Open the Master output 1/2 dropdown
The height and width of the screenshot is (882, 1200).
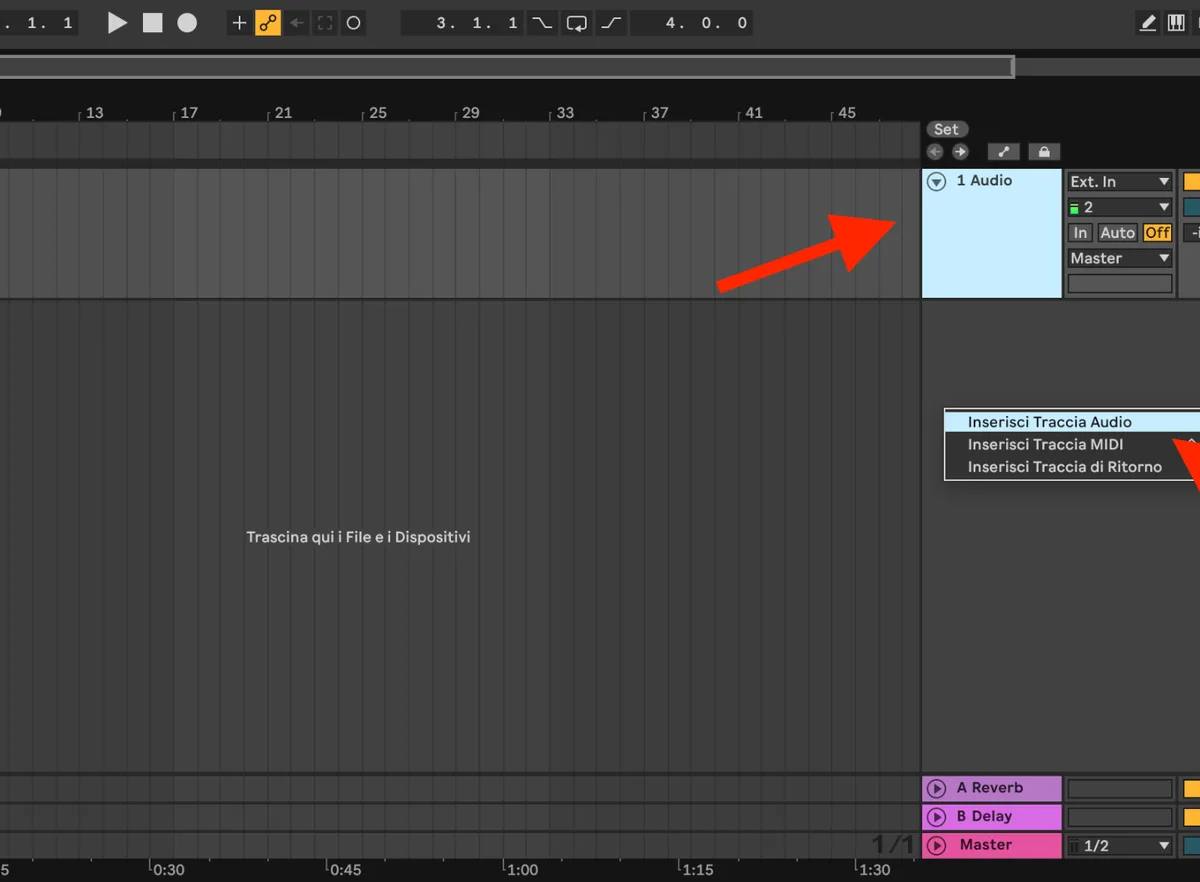tap(1120, 846)
